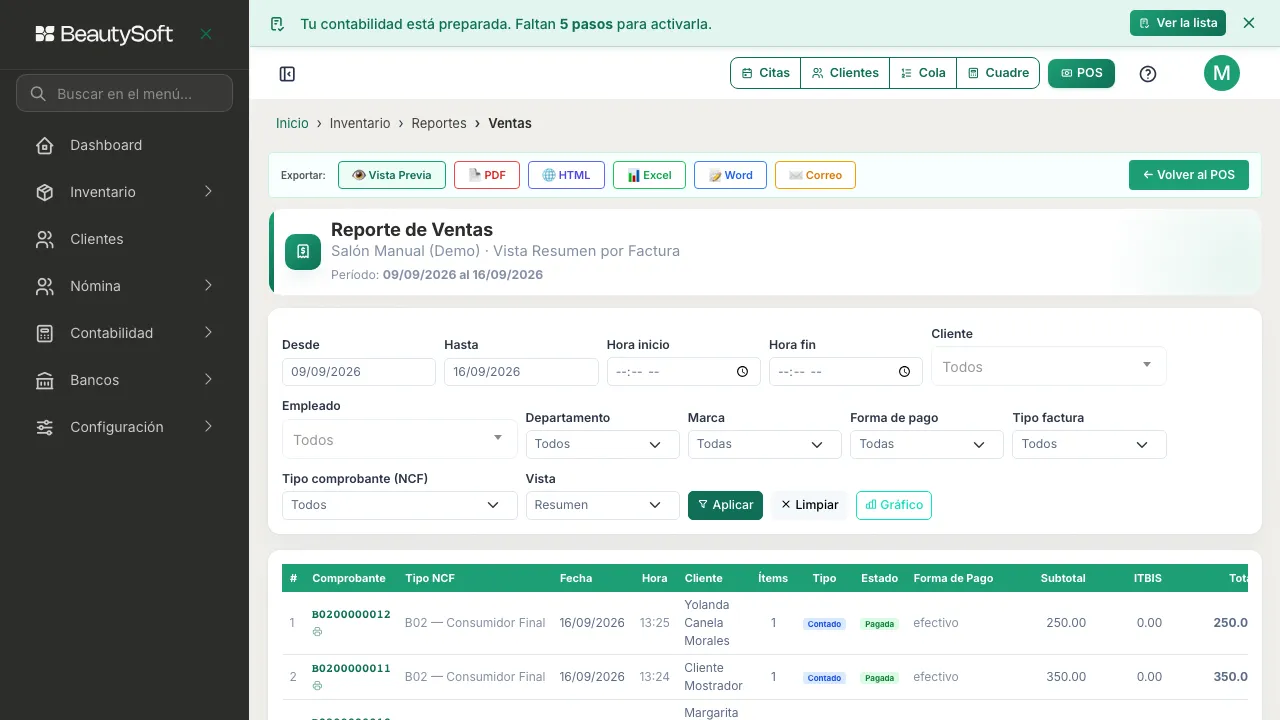Click print icon under B0200000011
This screenshot has width=1280, height=720.
pos(317,686)
